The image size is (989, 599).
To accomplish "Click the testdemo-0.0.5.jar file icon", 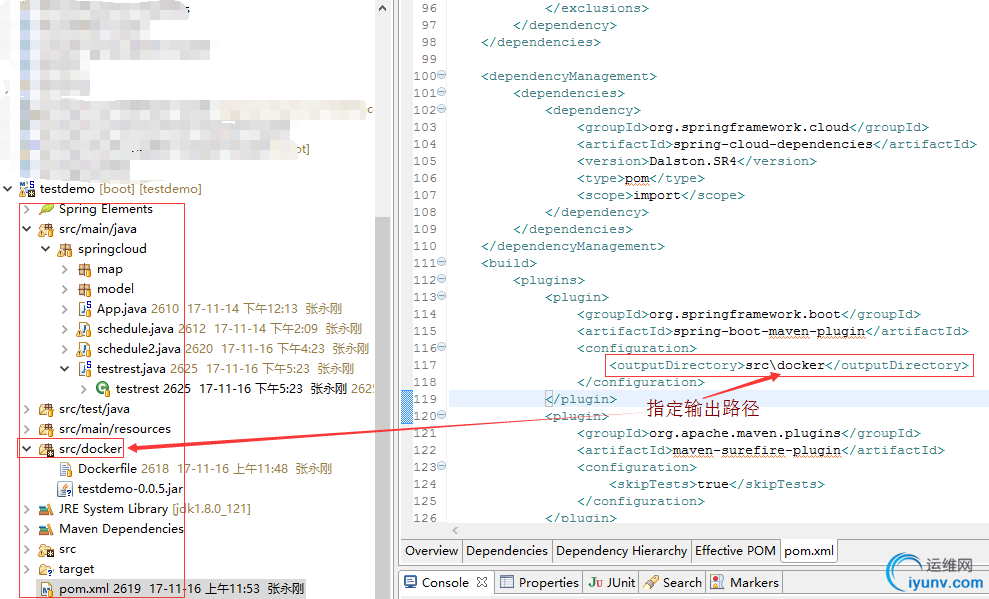I will coord(65,489).
